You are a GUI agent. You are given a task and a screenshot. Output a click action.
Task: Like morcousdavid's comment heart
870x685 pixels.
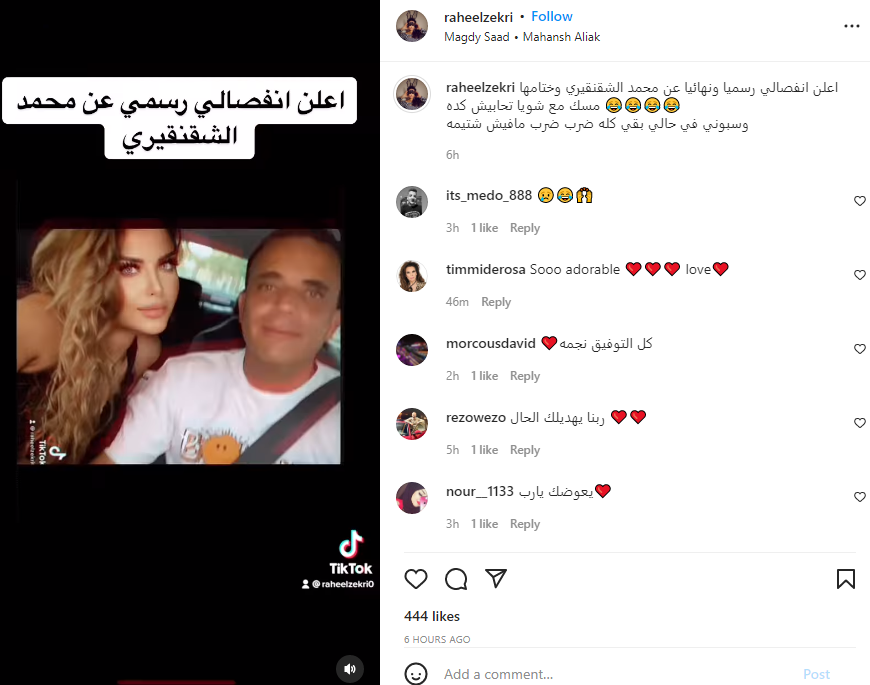tap(859, 349)
